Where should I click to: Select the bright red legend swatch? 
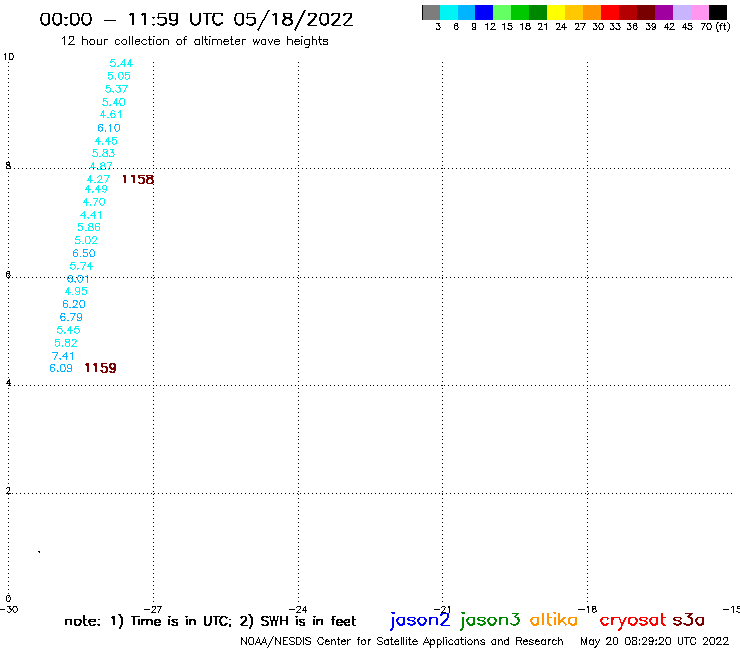[610, 12]
